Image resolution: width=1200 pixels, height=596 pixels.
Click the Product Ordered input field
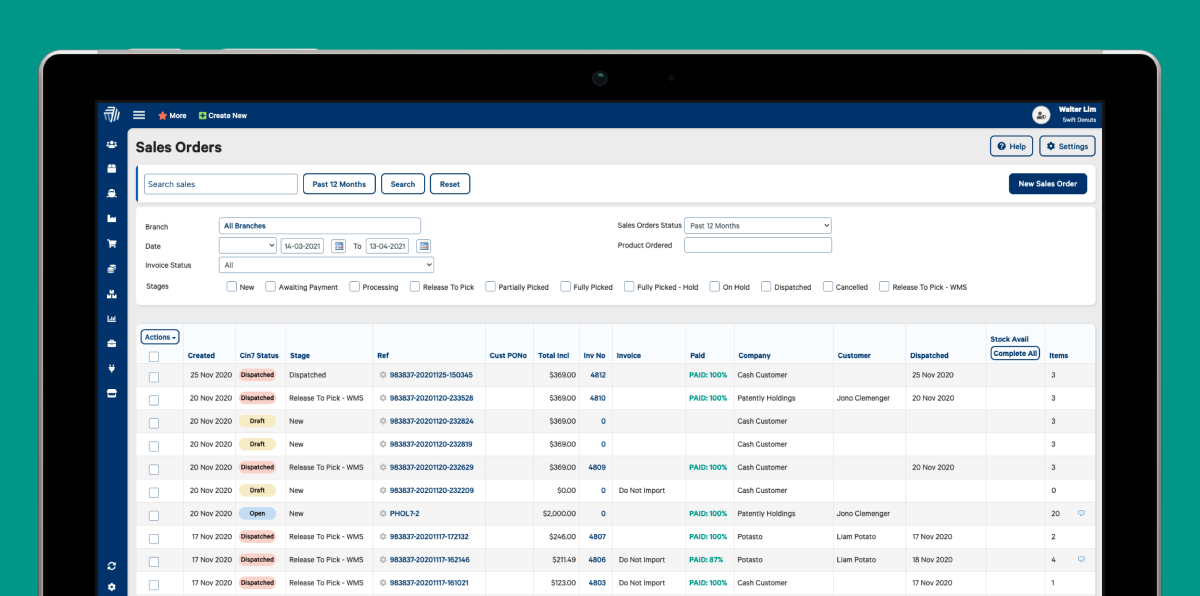758,245
